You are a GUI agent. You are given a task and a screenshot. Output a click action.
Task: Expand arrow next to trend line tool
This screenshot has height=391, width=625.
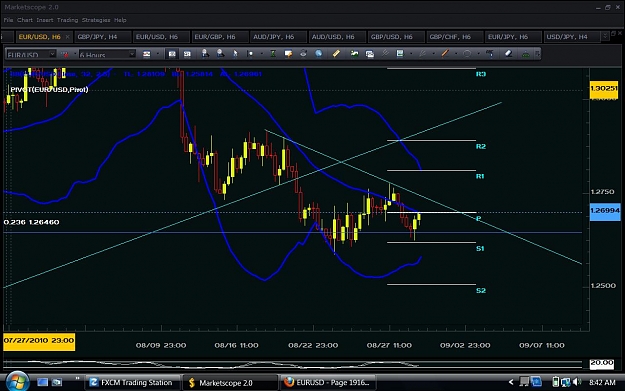456,54
